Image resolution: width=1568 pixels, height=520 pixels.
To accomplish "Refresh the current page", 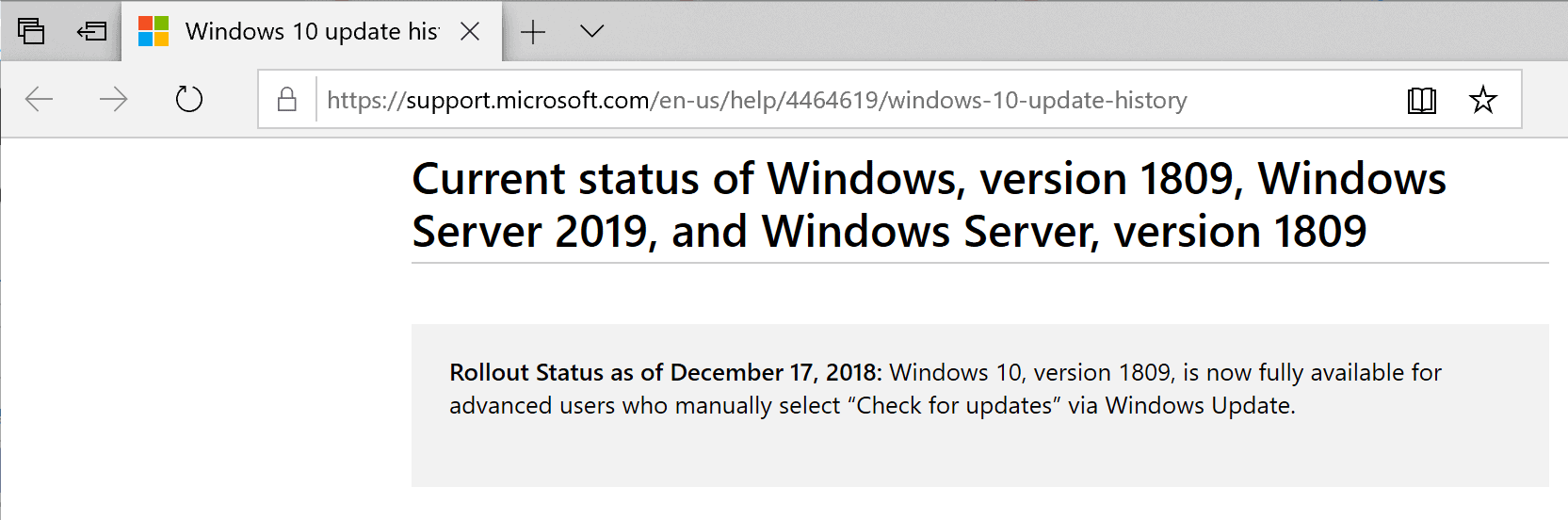I will pyautogui.click(x=189, y=99).
